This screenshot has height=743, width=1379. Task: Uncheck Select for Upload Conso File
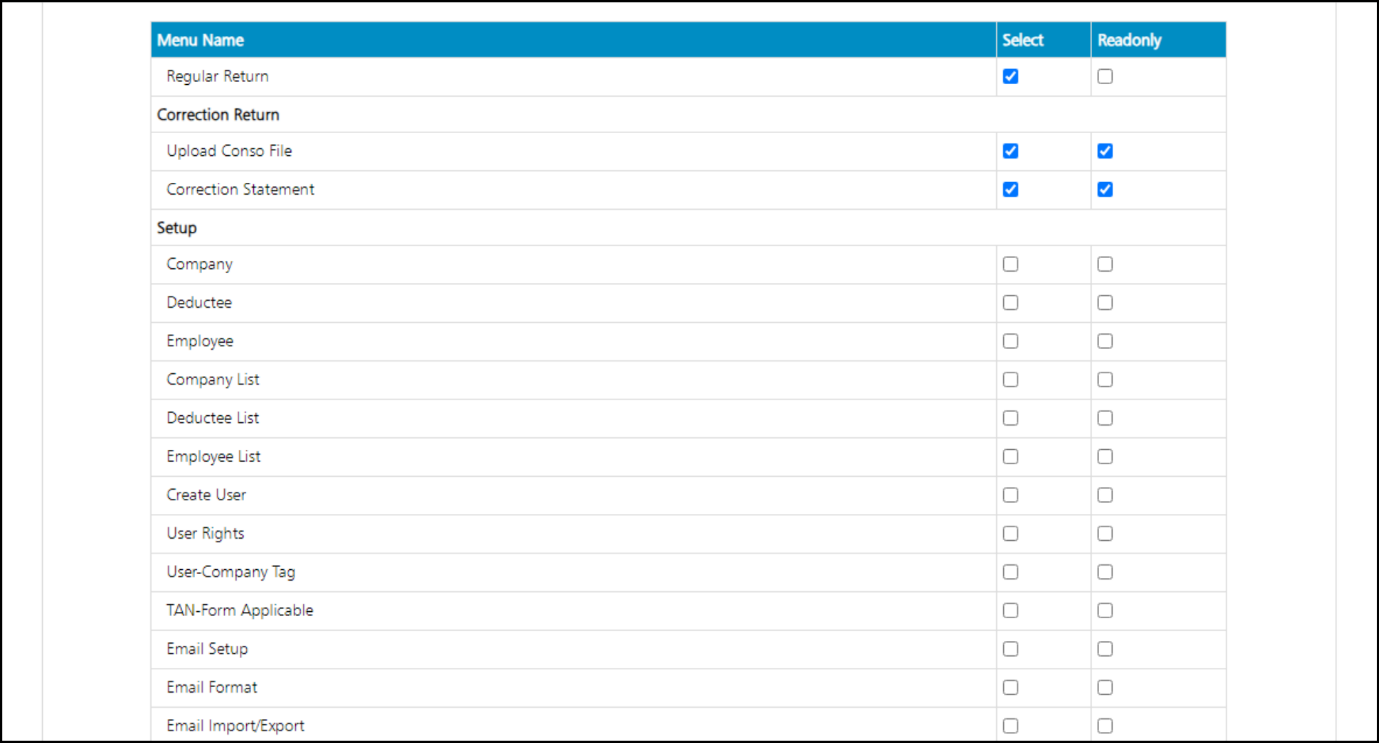[1010, 151]
